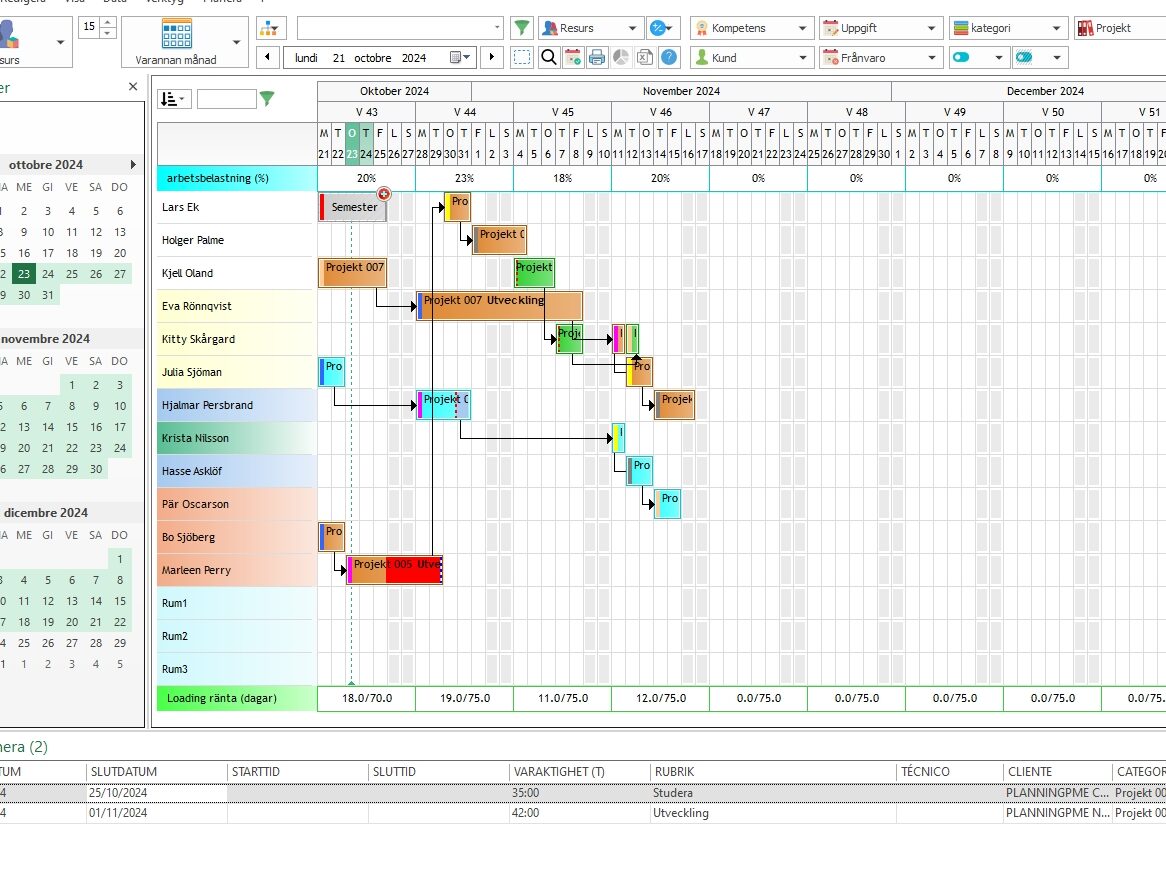The width and height of the screenshot is (1166, 892).
Task: Open the Kompetens filter dropdown
Action: (752, 28)
